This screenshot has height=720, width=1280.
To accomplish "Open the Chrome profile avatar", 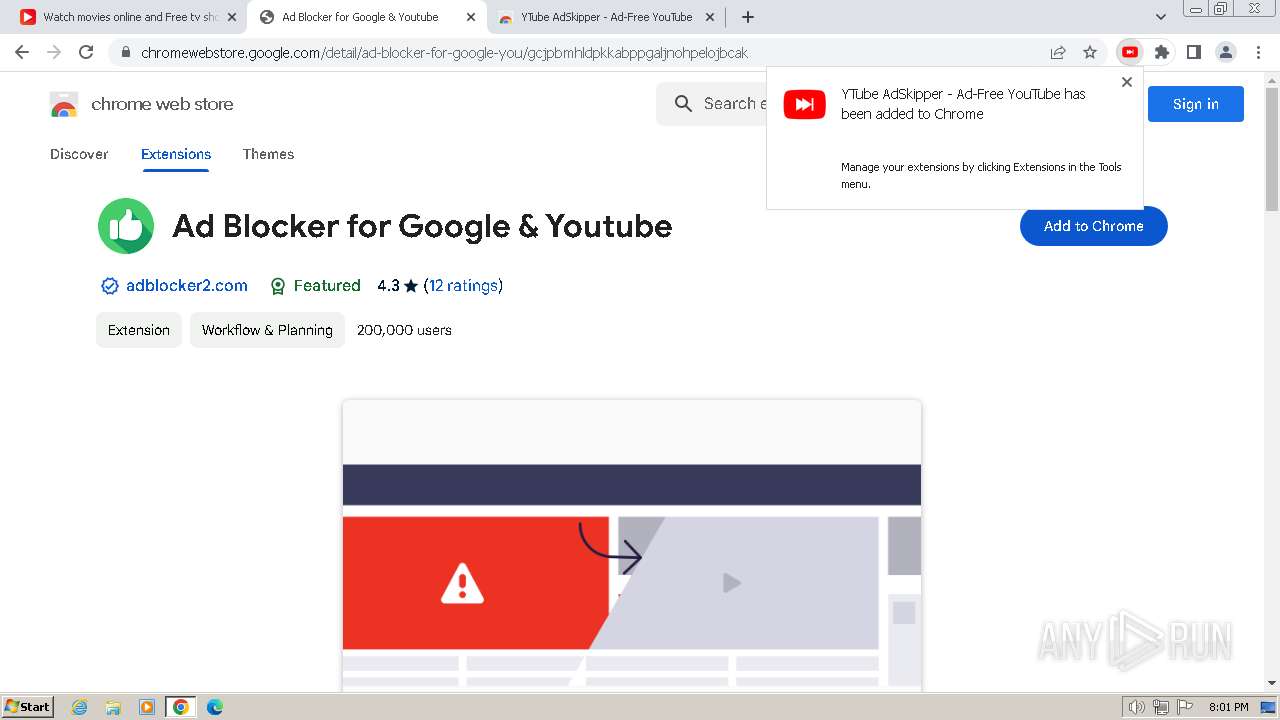I will (1225, 52).
